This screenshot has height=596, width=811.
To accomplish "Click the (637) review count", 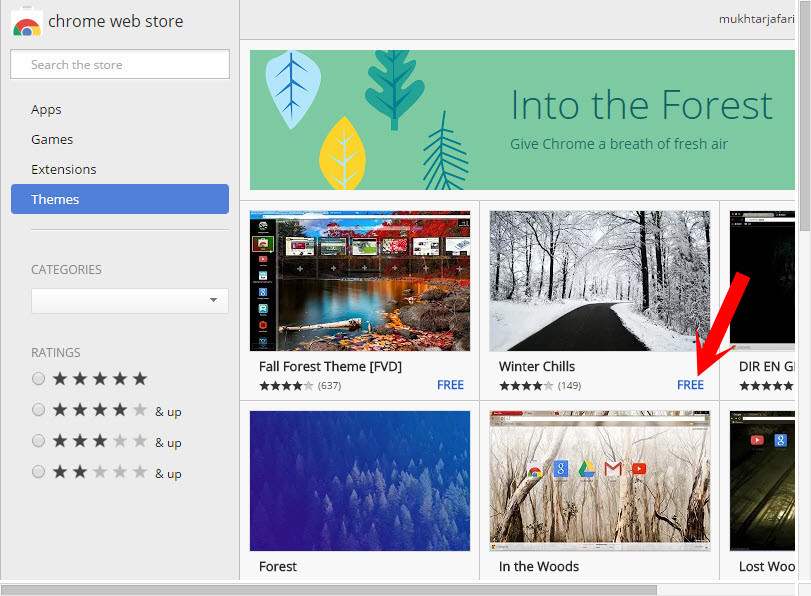I will 329,385.
